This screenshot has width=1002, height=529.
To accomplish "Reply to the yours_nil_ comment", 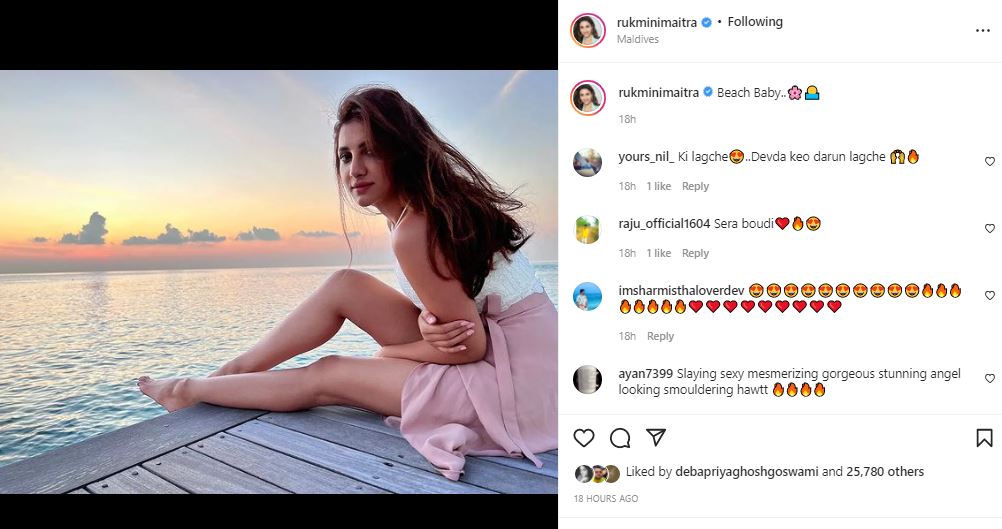I will tap(695, 186).
